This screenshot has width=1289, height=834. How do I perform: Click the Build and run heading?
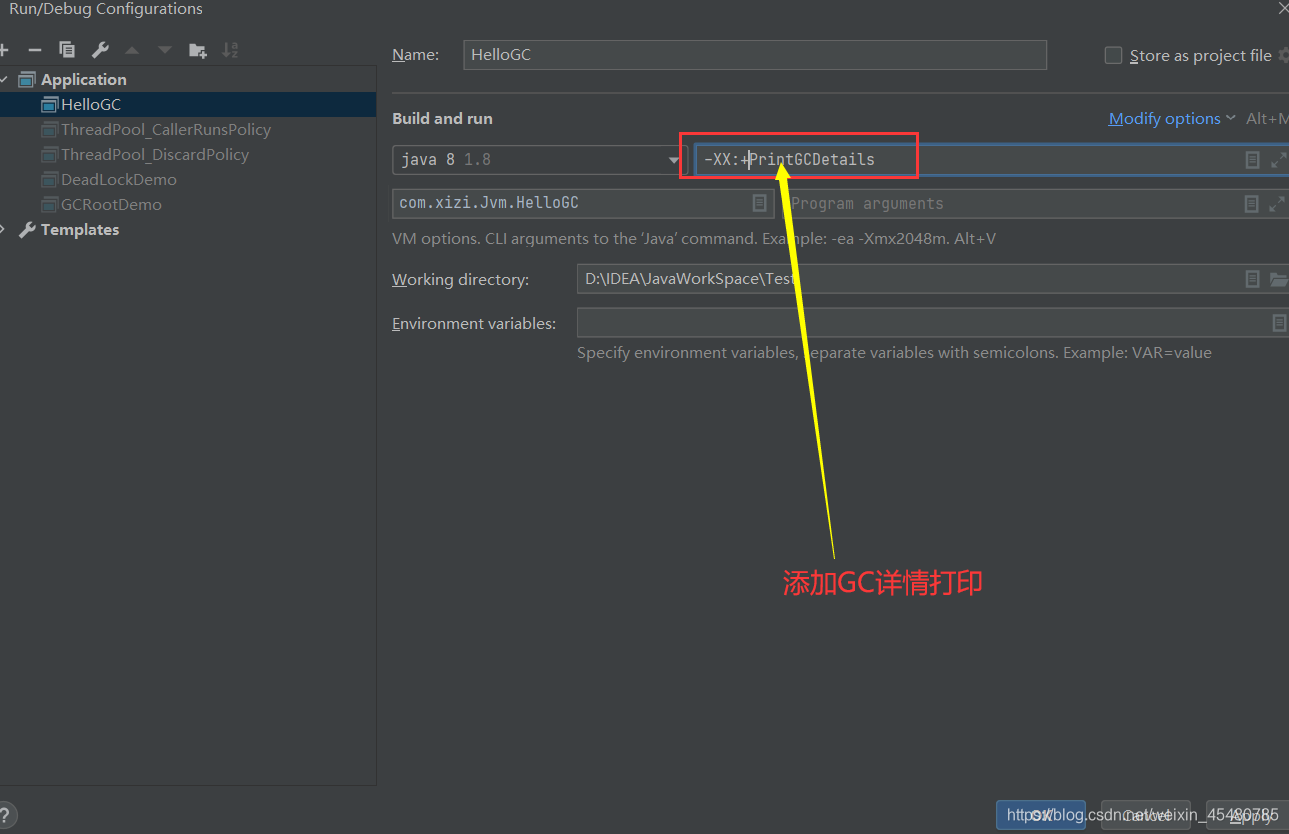(x=442, y=118)
